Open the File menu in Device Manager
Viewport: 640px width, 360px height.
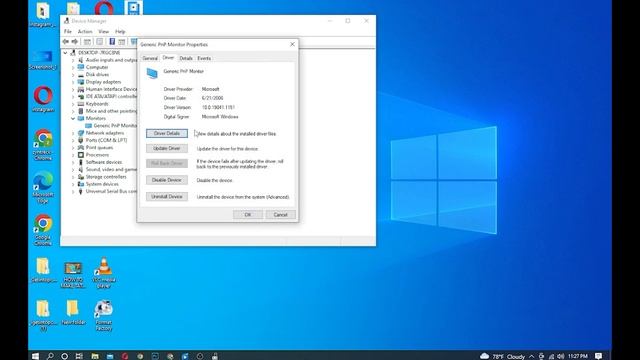68,31
